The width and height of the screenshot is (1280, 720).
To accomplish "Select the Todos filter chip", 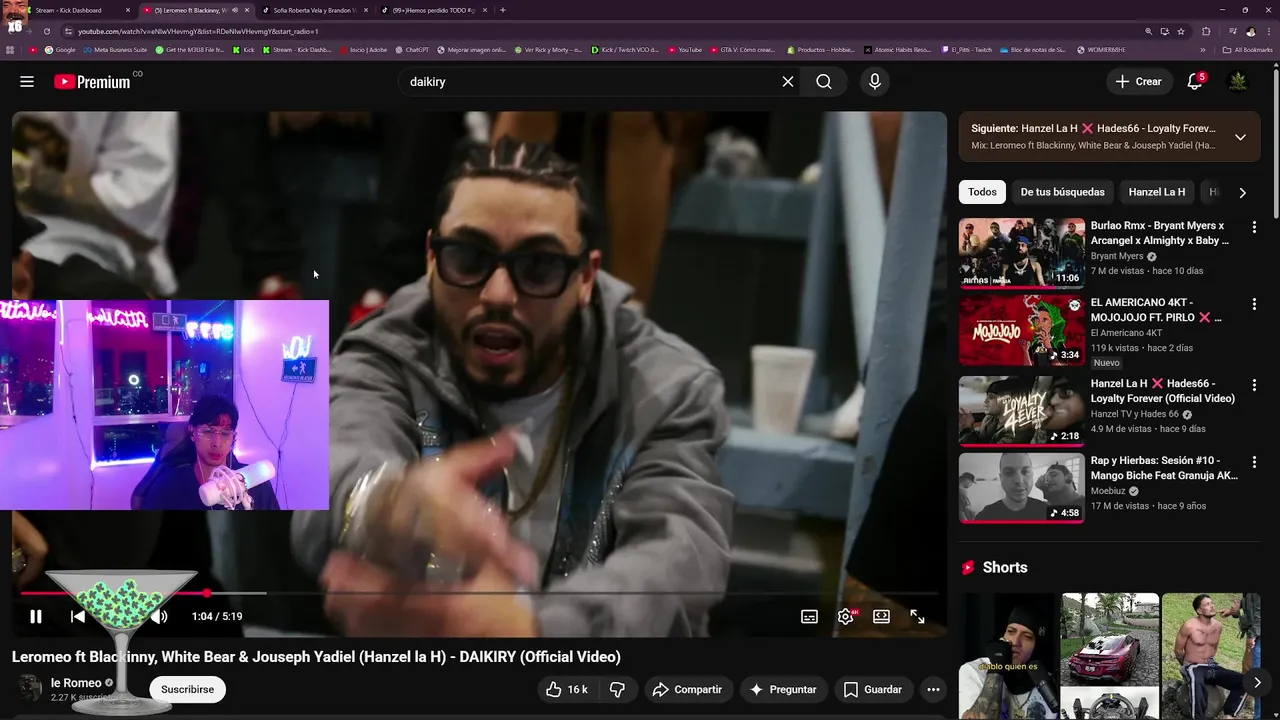I will tap(982, 192).
